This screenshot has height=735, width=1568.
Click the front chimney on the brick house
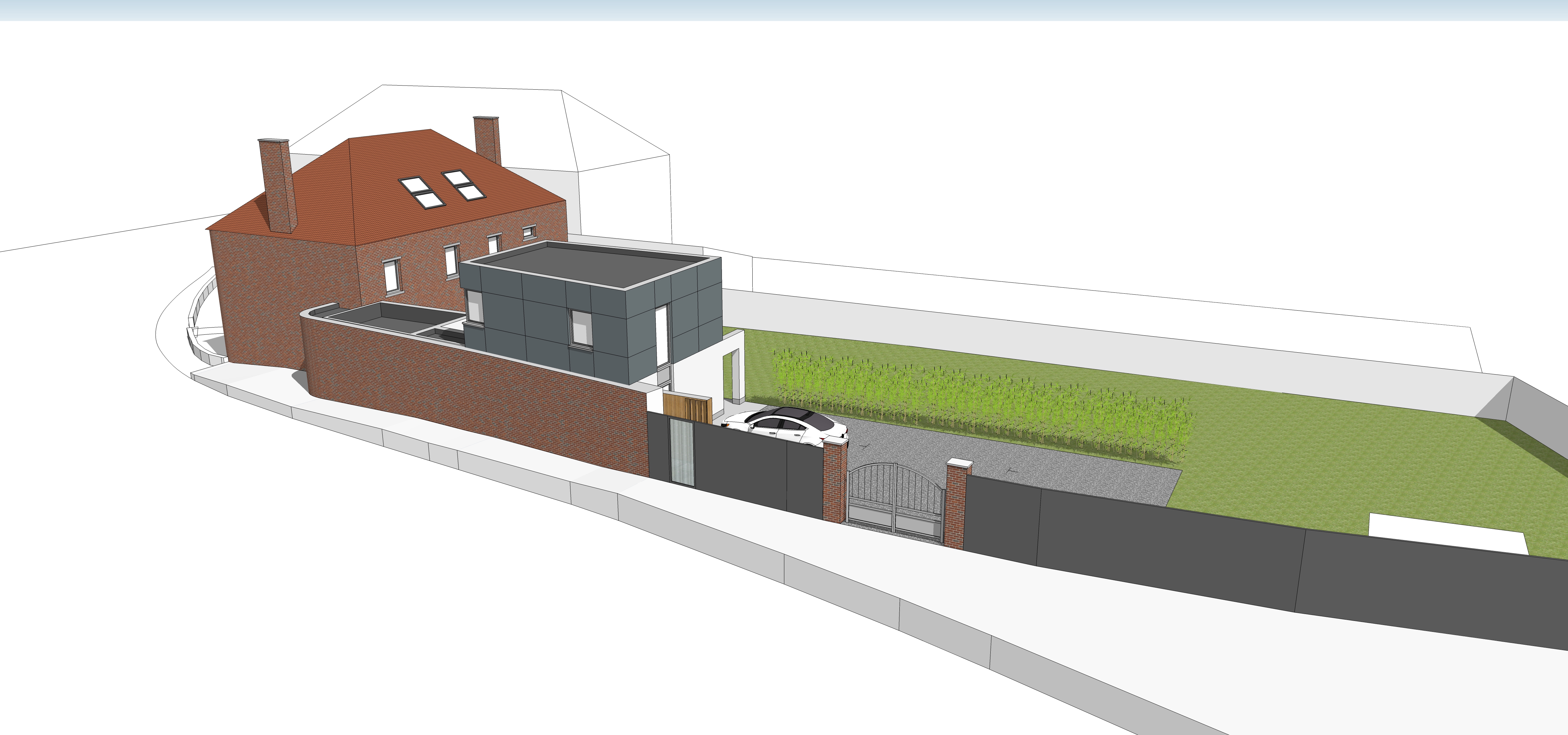(x=278, y=186)
